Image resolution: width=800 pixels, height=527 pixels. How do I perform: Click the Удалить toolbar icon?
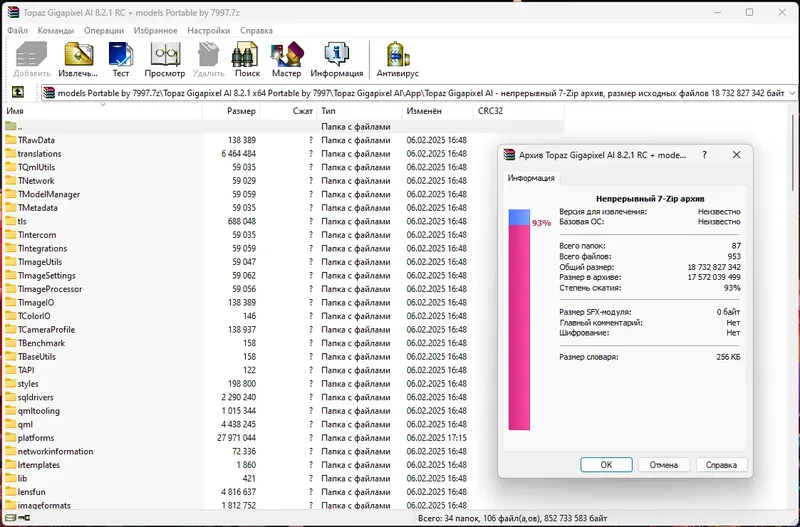[208, 55]
